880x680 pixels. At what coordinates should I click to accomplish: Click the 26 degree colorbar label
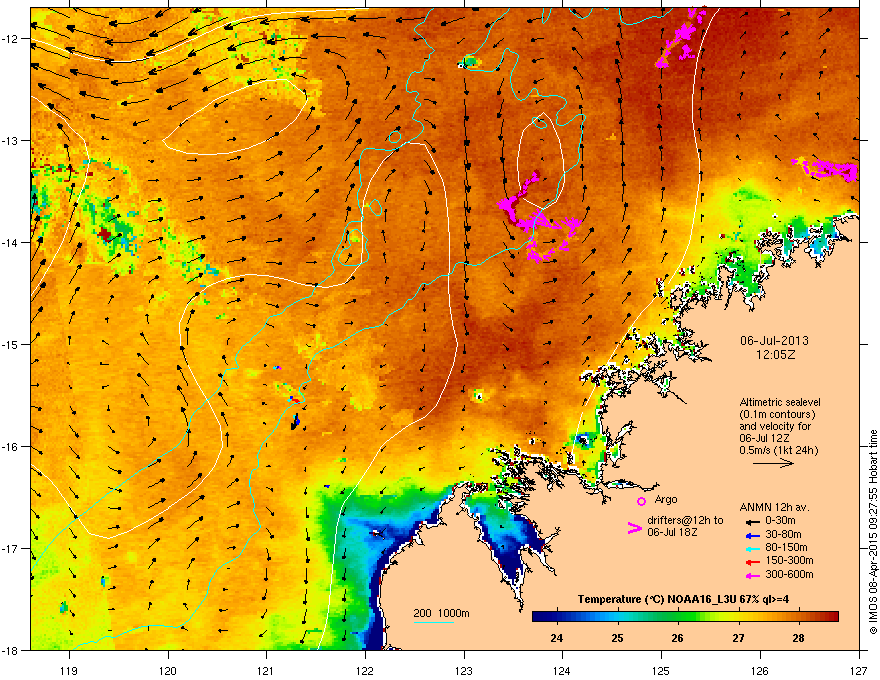677,638
